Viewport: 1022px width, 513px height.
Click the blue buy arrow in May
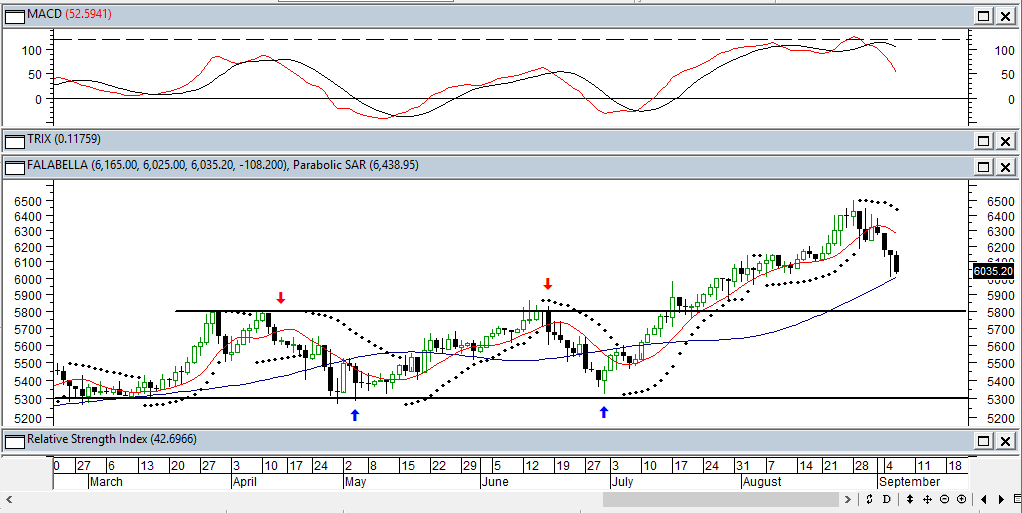click(354, 413)
